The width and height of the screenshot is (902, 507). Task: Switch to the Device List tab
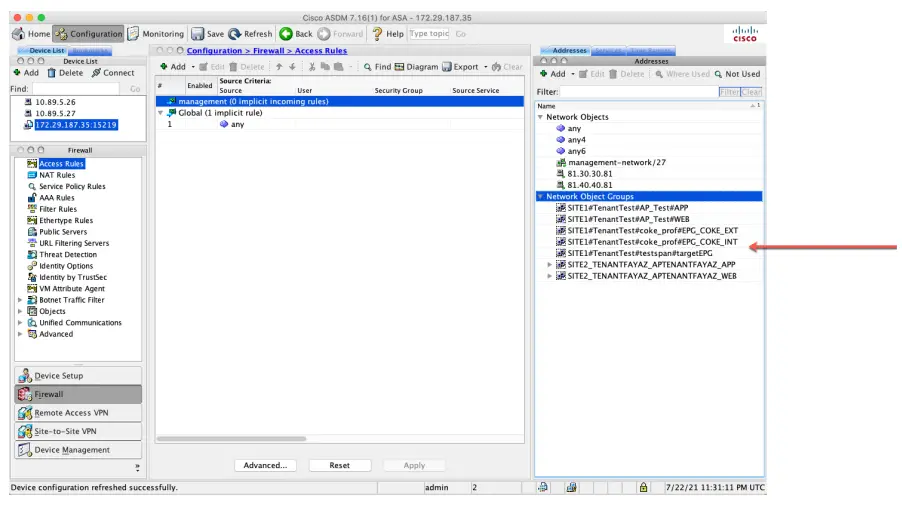(43, 51)
